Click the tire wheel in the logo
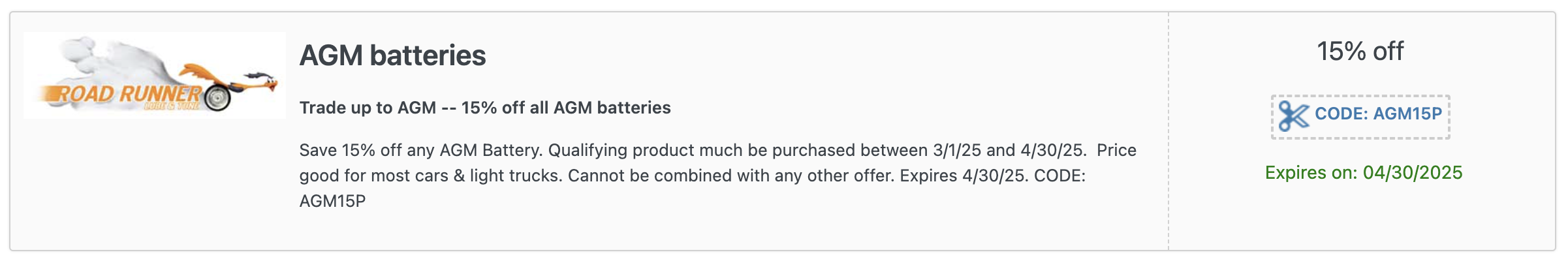The width and height of the screenshot is (1568, 261). click(x=217, y=98)
